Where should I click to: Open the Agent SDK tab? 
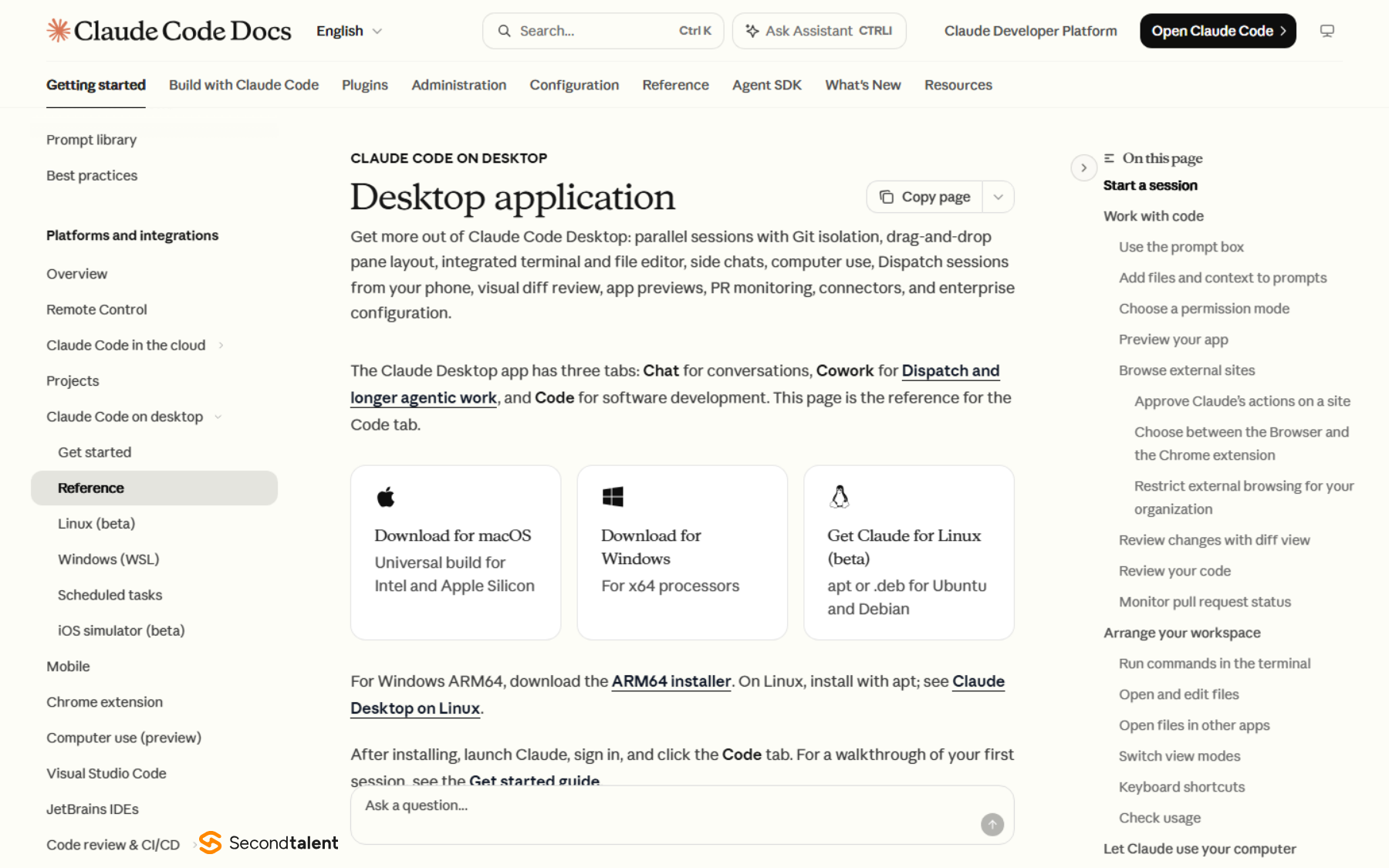tap(767, 85)
